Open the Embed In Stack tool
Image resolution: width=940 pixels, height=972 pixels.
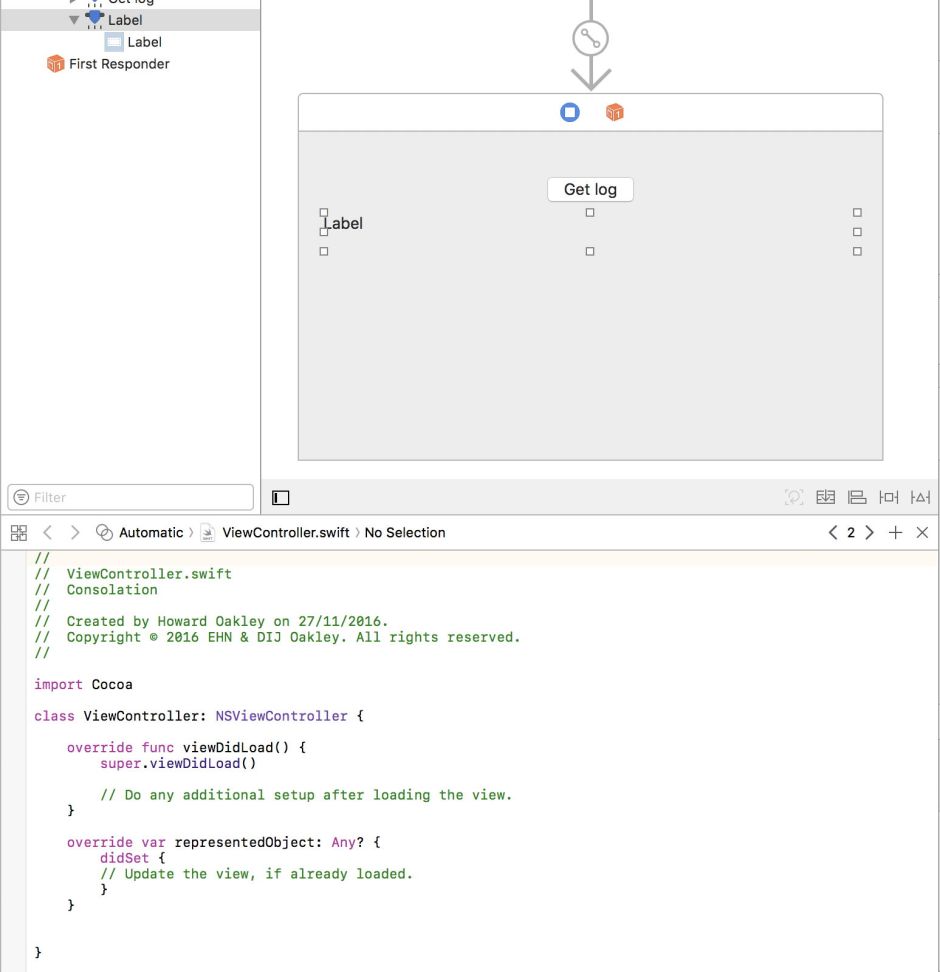[x=826, y=497]
